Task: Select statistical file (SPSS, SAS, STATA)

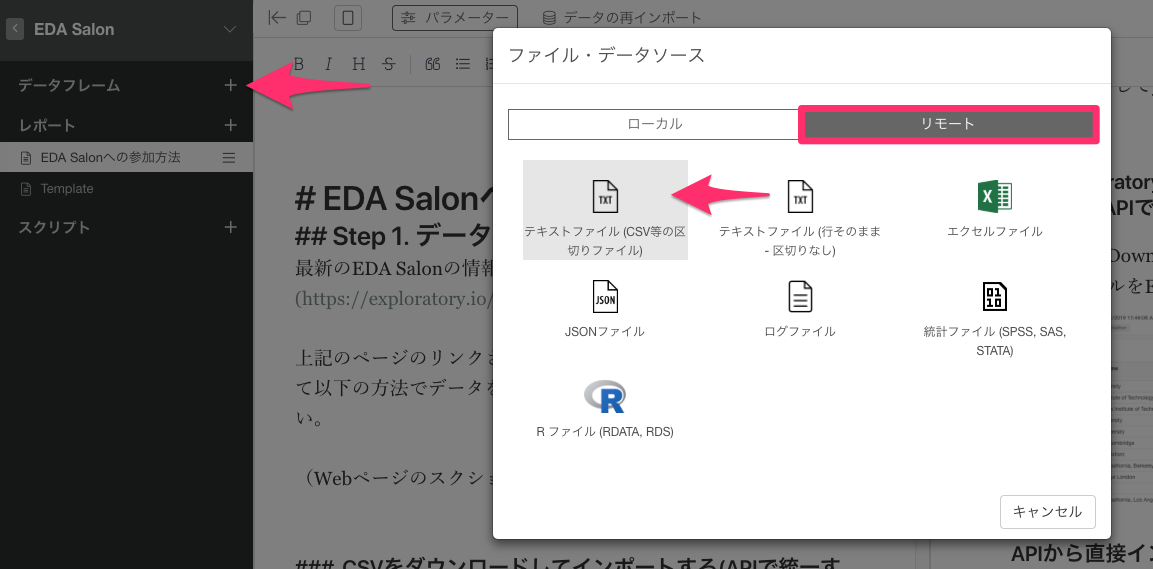Action: click(995, 318)
